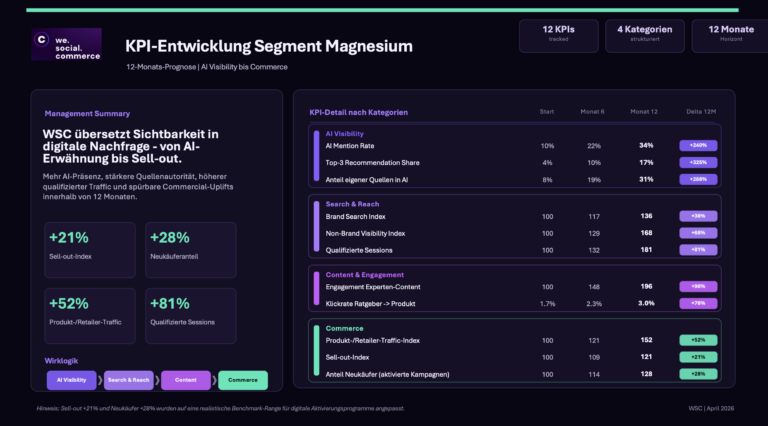Click the Anteil Neukäufer row delta badge
Screen dimensions: 768x426
point(698,374)
